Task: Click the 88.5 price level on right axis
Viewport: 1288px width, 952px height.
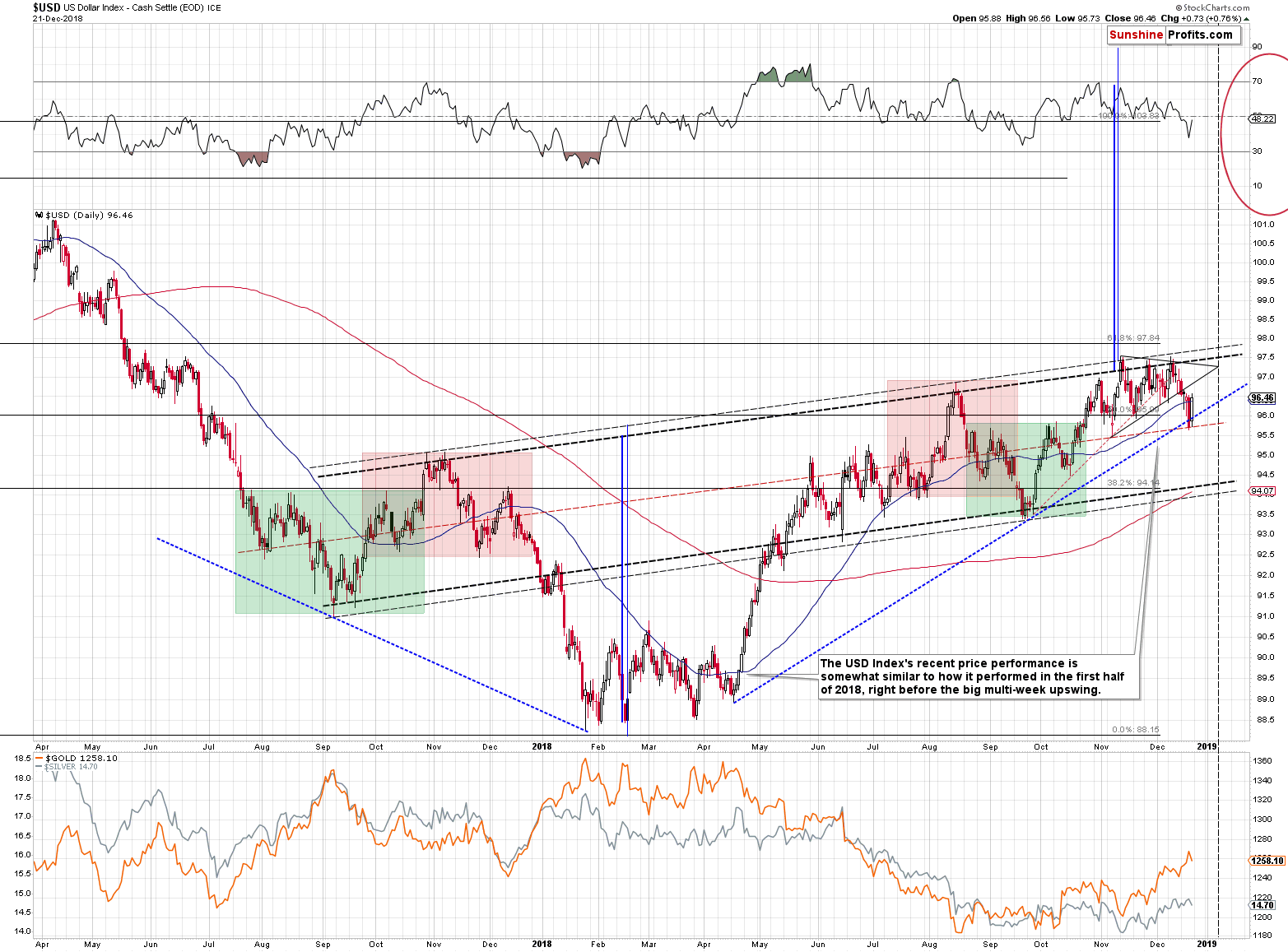Action: [1263, 720]
